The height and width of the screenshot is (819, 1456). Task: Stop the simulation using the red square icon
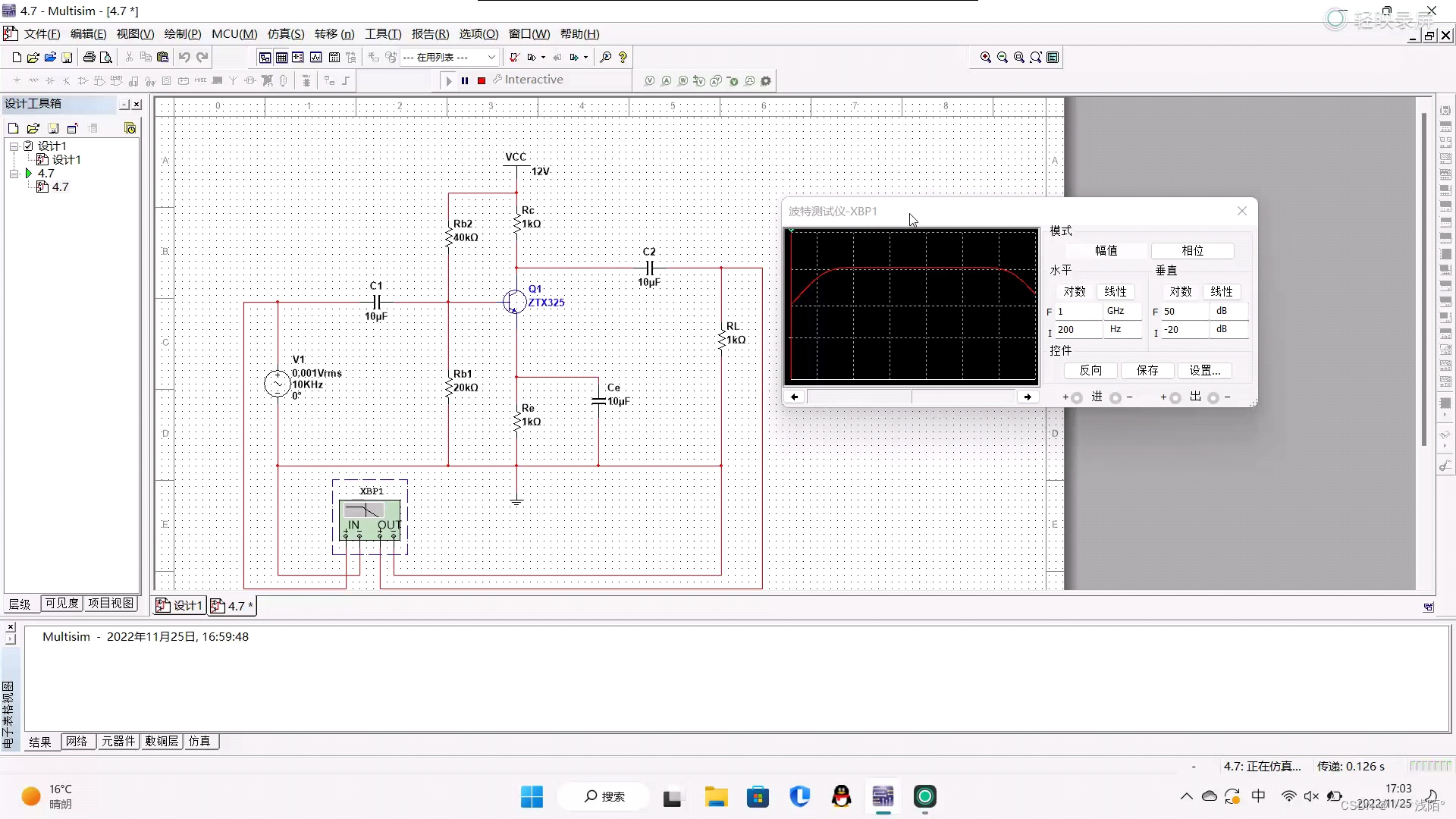point(480,80)
